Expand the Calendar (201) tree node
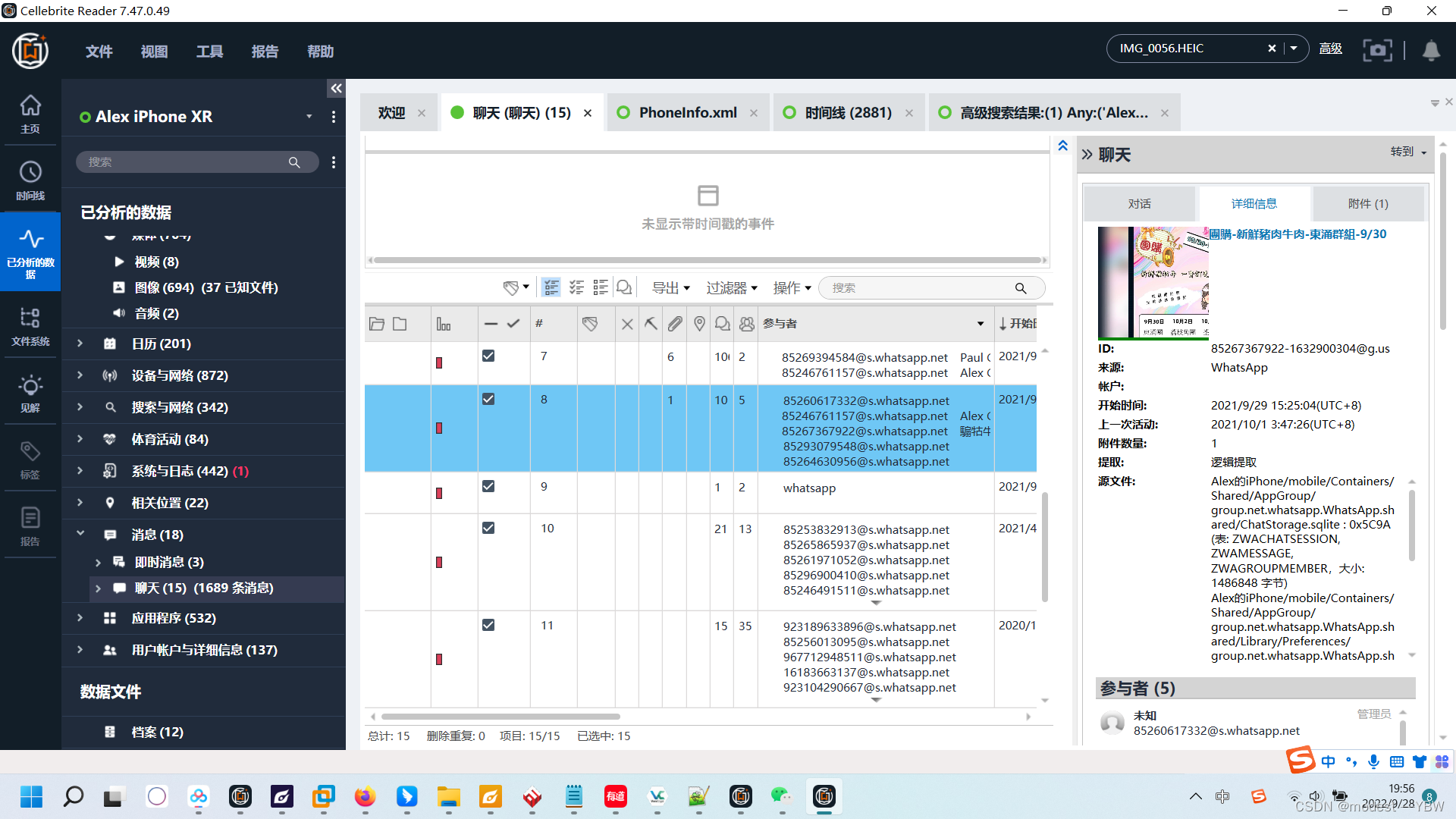1456x819 pixels. point(80,344)
